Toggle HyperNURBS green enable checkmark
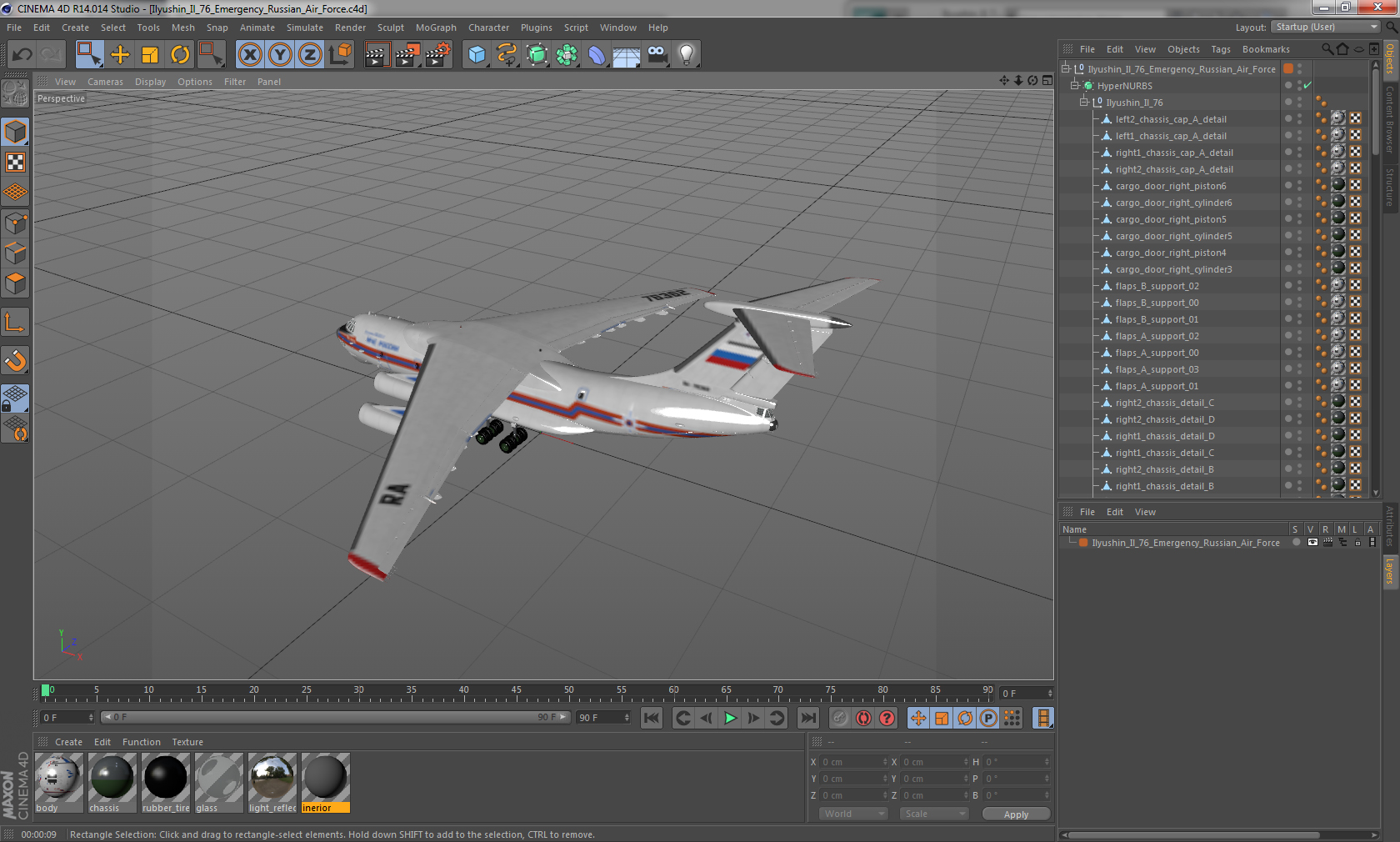 coord(1307,86)
